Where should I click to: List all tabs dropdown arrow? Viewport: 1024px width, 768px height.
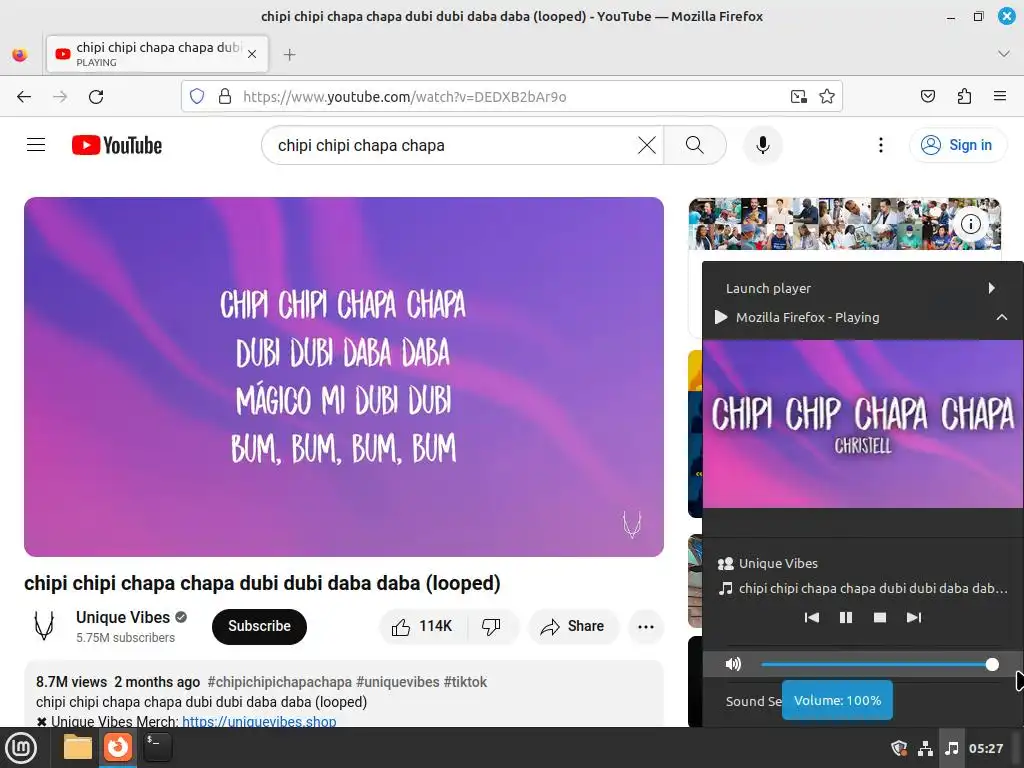click(x=1004, y=54)
